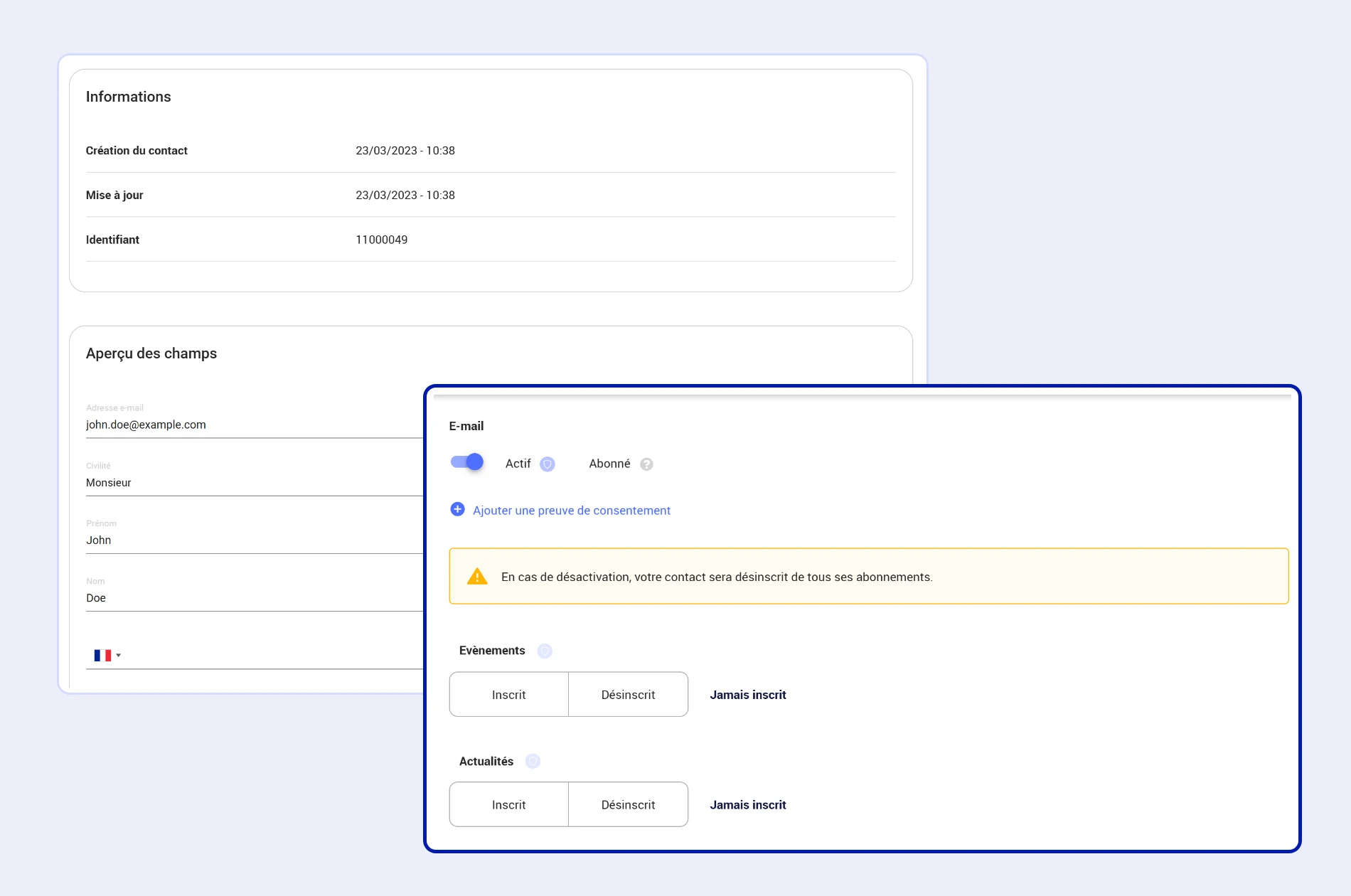Click the Identifiant label
This screenshot has width=1351, height=896.
click(112, 240)
